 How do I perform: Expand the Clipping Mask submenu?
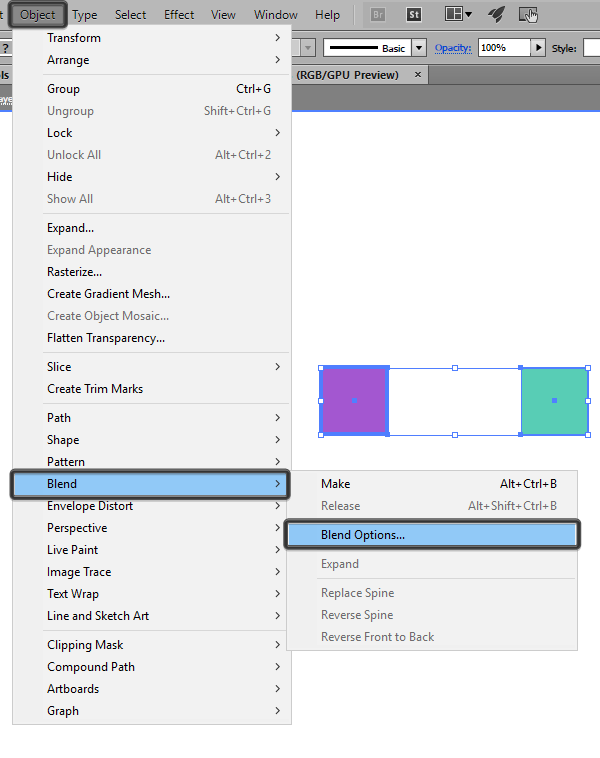point(152,645)
